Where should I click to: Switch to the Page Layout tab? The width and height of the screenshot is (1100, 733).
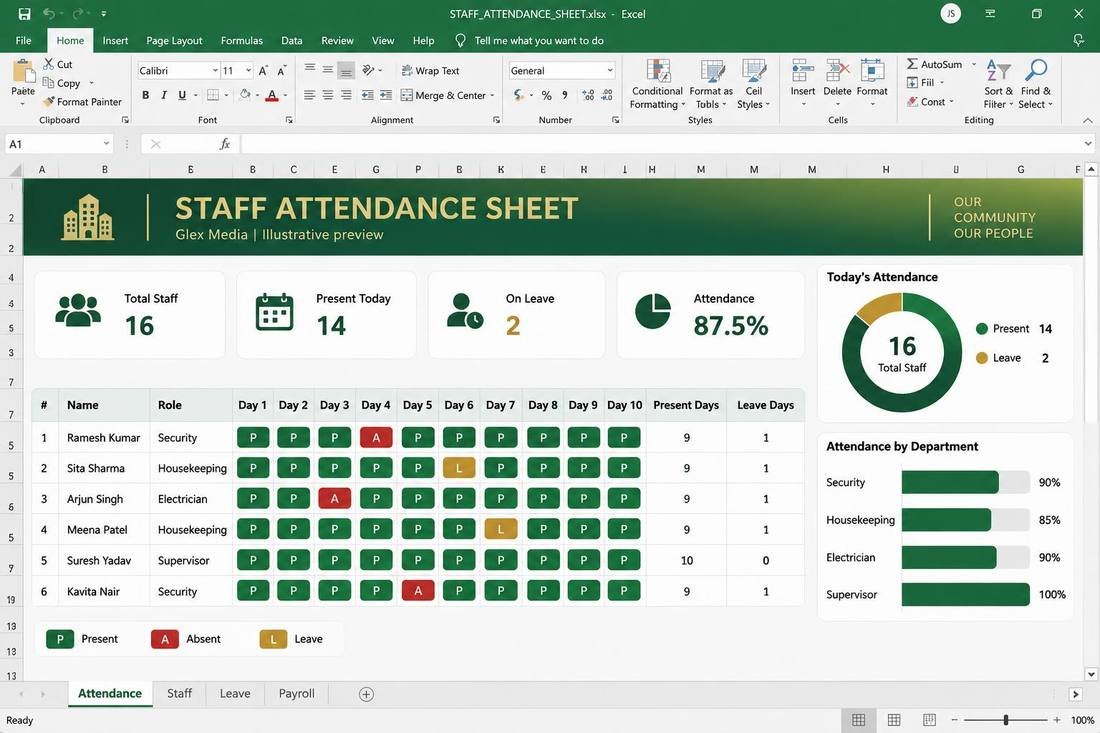(174, 41)
